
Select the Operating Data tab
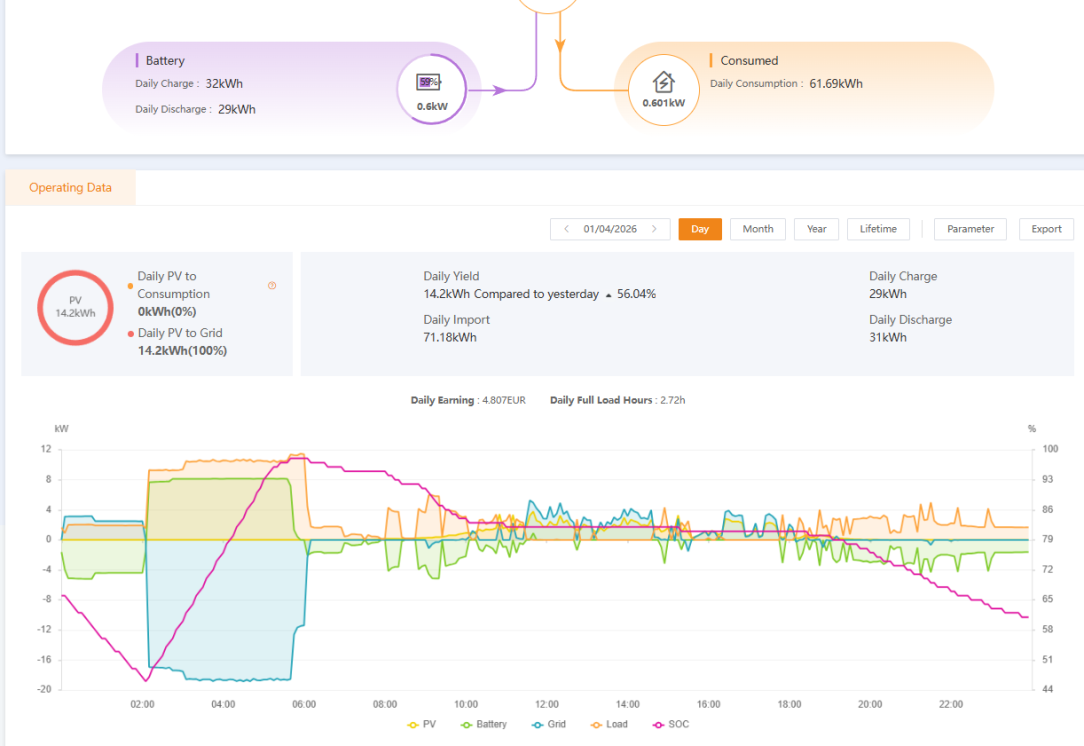(x=71, y=187)
